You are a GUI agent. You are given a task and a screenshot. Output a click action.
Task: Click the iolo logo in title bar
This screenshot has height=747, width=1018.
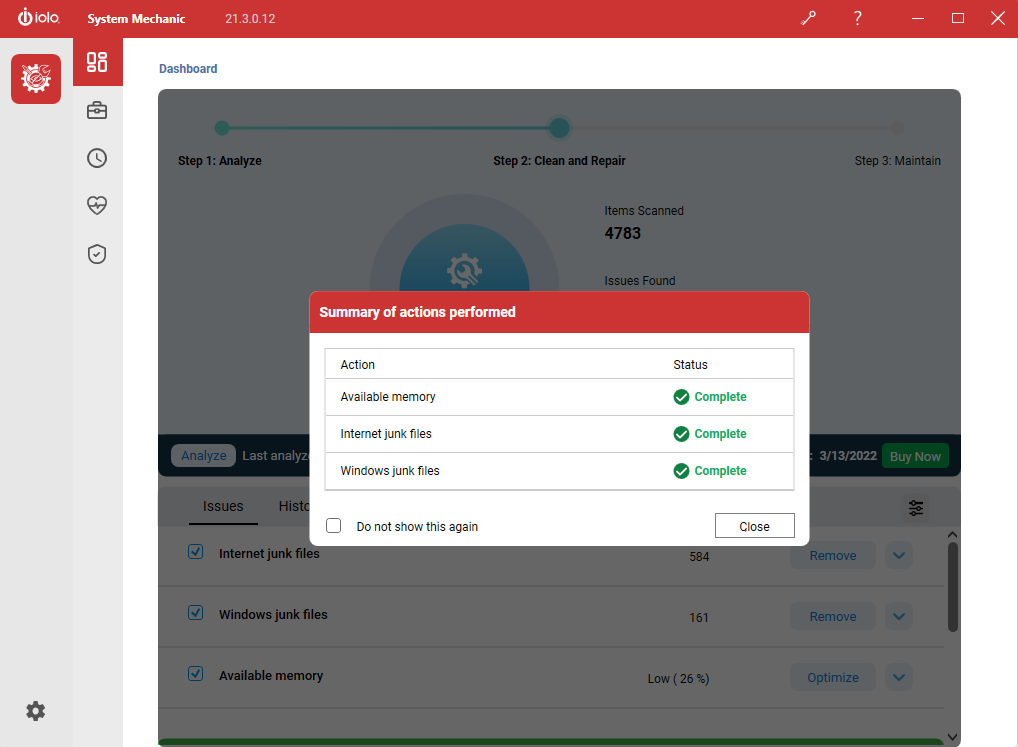pos(38,18)
